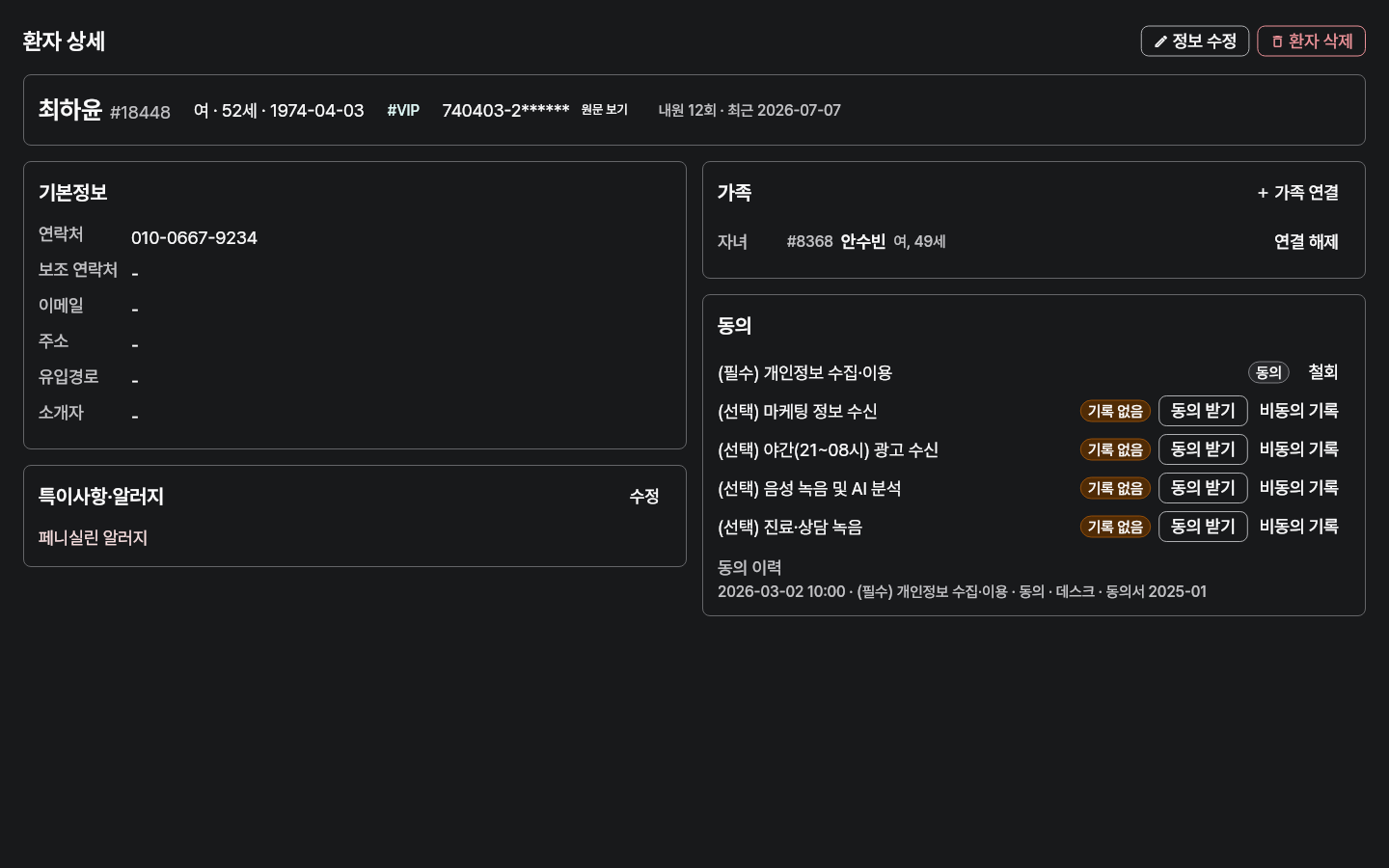Click the 페니실린 알러지 note
1389x868 pixels.
(93, 538)
